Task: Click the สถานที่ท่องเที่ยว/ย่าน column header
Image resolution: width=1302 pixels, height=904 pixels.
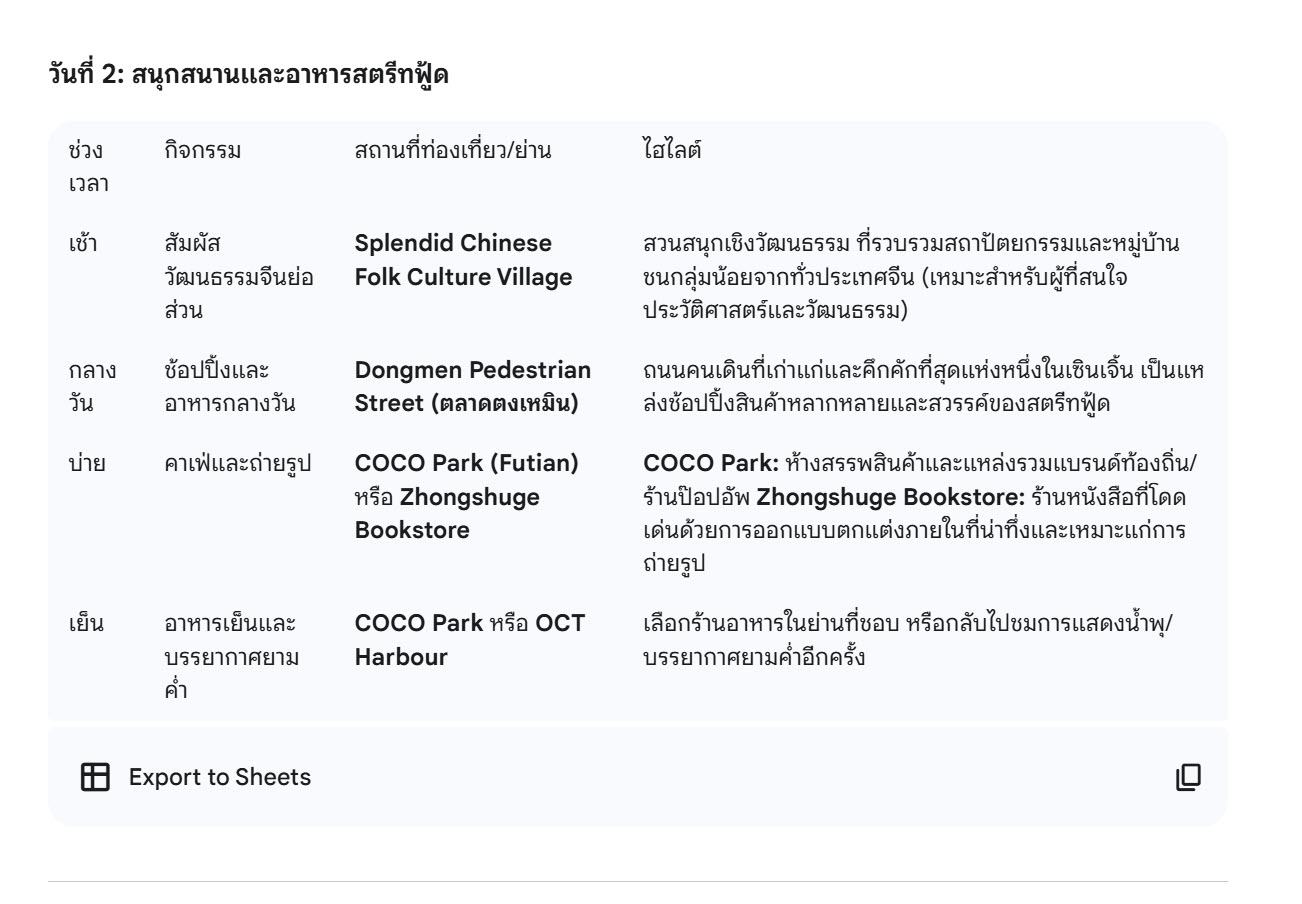Action: pyautogui.click(x=453, y=152)
